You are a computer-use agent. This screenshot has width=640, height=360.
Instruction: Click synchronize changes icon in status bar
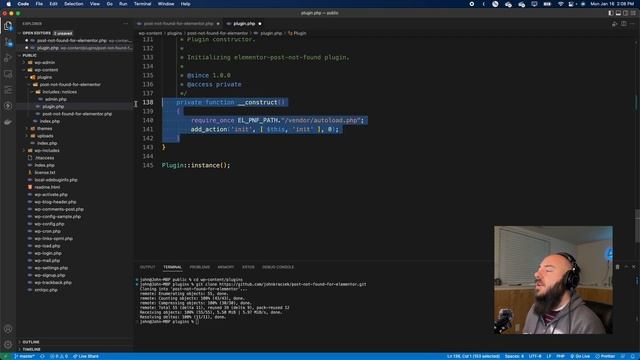[42, 356]
